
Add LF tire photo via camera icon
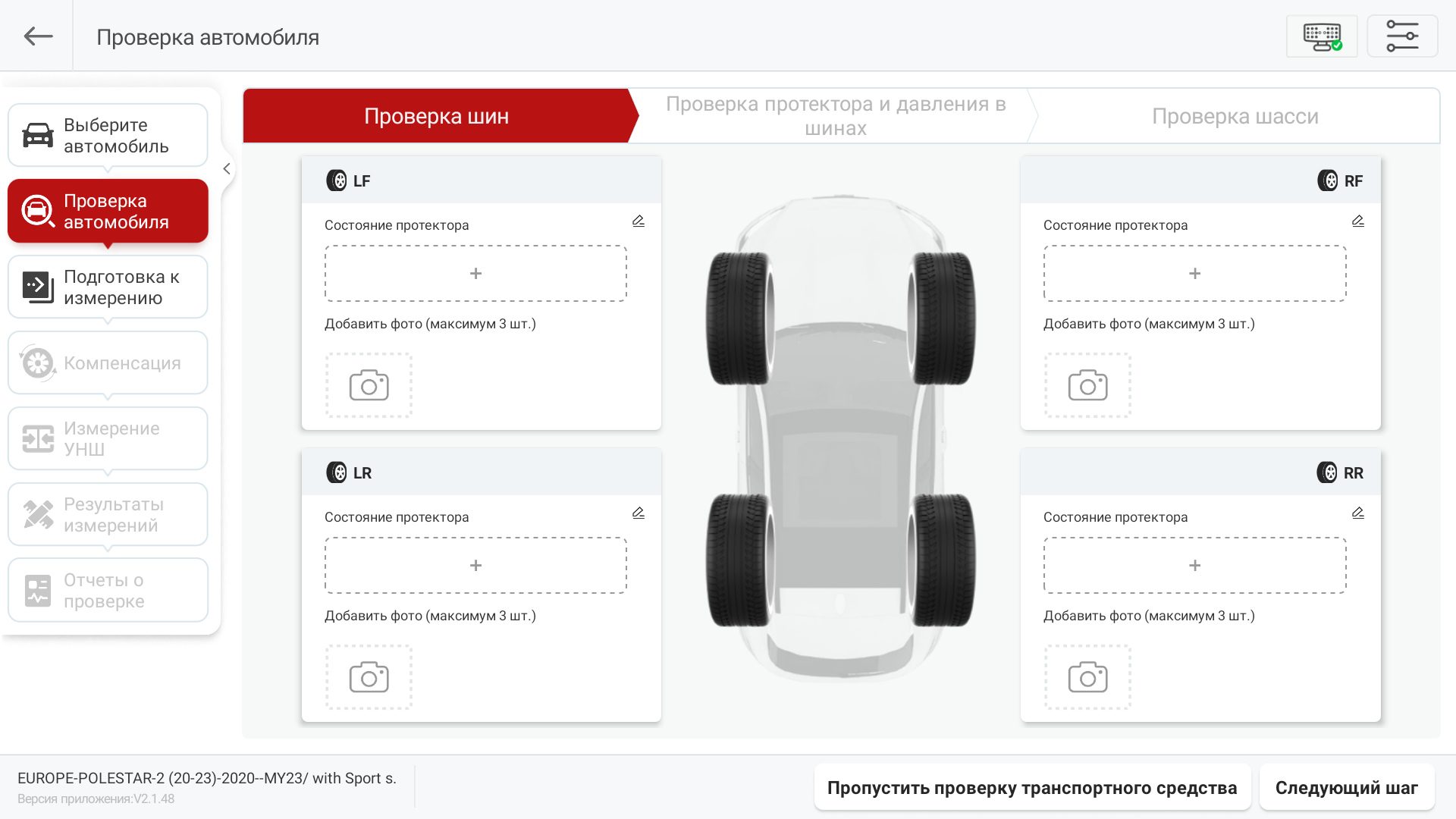click(369, 385)
